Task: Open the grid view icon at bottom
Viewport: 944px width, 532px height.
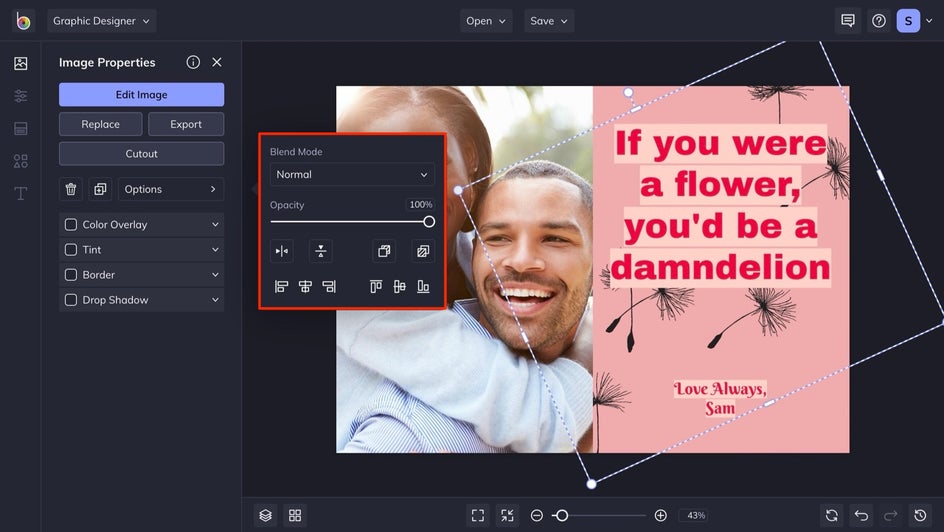Action: (295, 515)
